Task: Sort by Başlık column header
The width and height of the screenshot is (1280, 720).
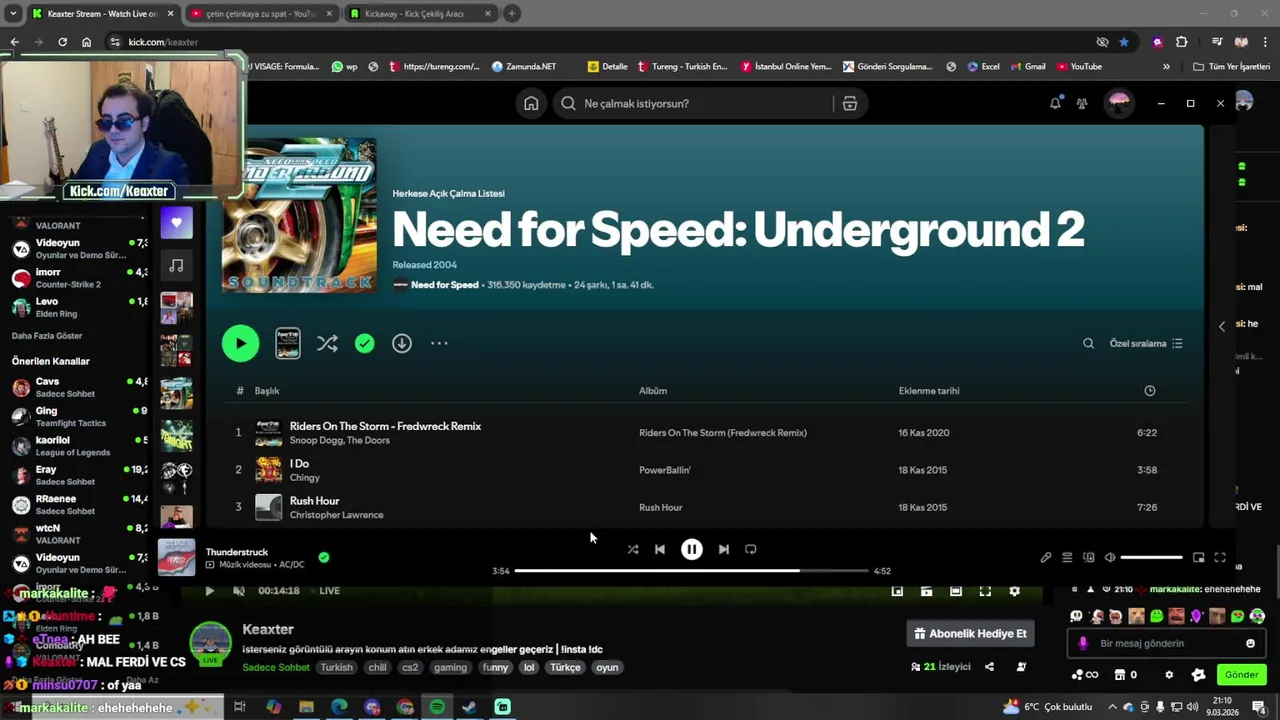Action: 267,391
